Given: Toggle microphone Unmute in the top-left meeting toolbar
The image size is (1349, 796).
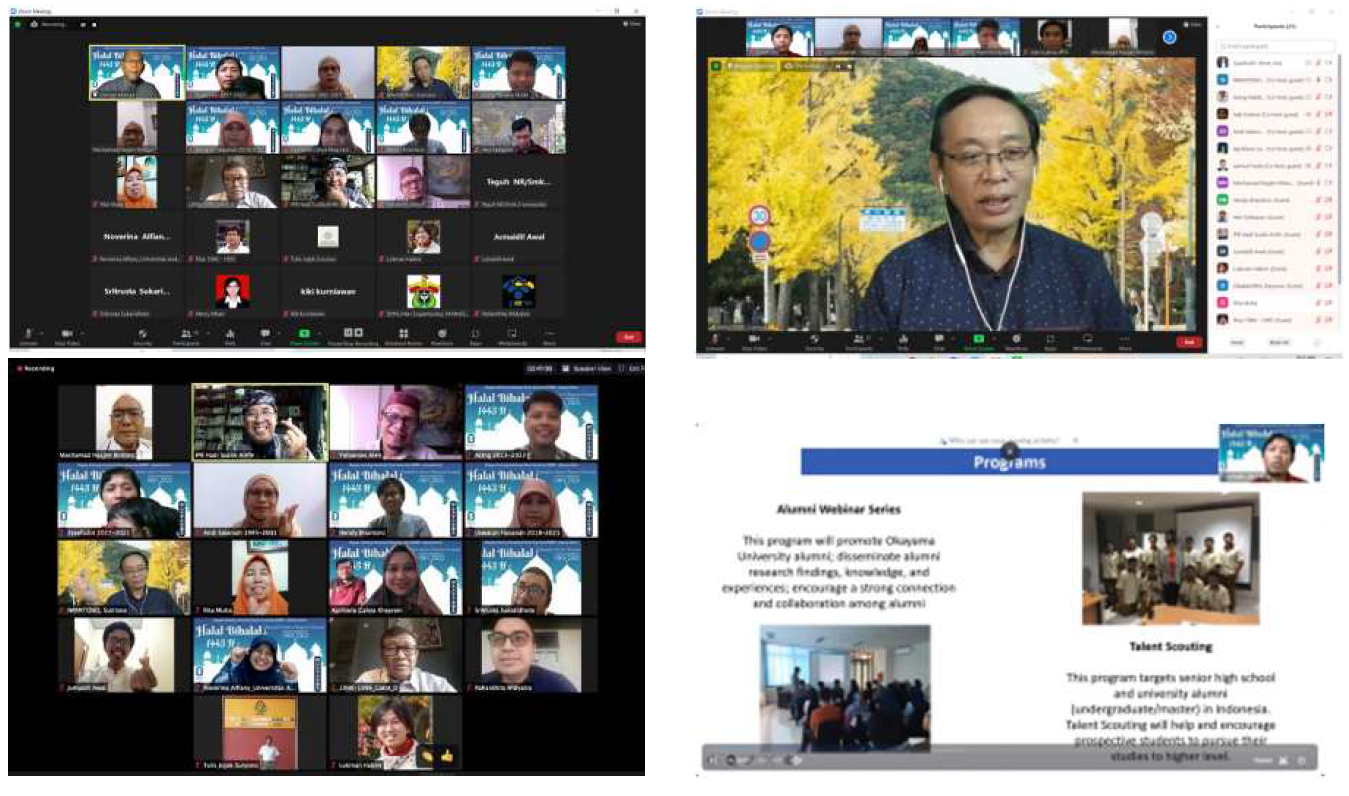Looking at the screenshot, I should 27,335.
